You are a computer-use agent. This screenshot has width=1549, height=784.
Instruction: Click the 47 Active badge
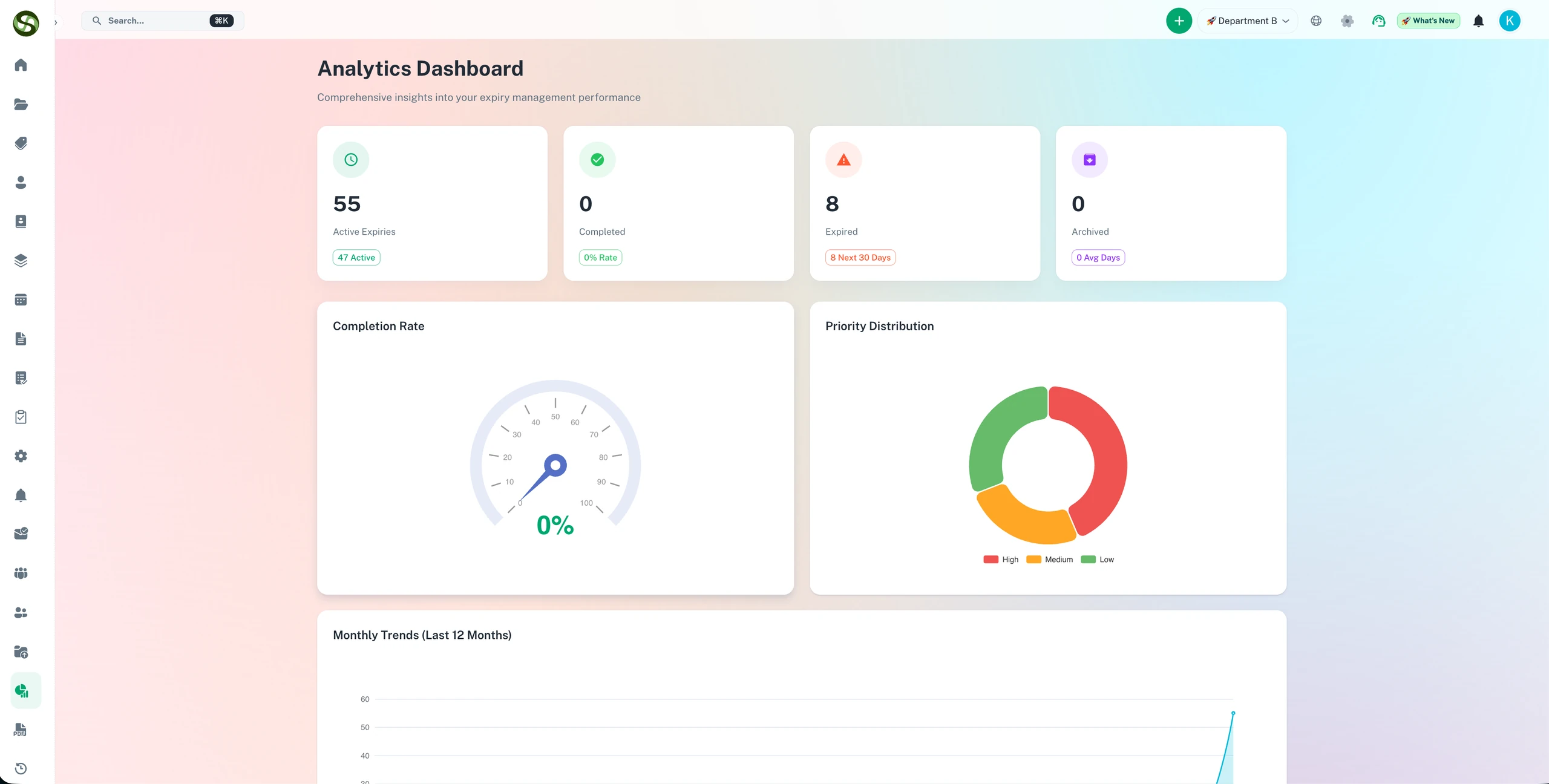click(x=356, y=258)
